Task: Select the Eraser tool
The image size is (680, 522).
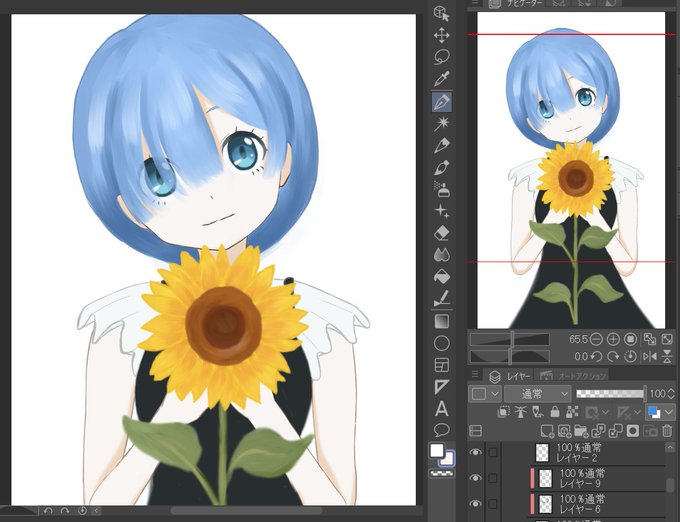Action: (441, 233)
